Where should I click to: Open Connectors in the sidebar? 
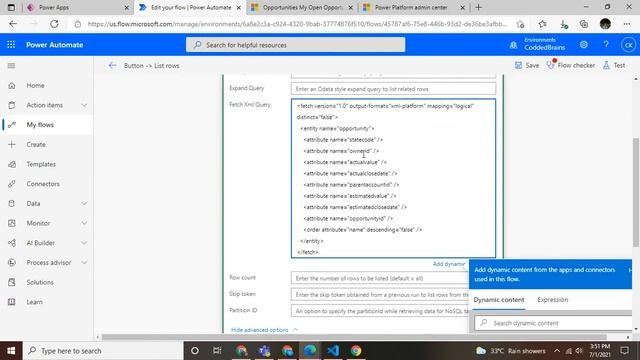43,184
